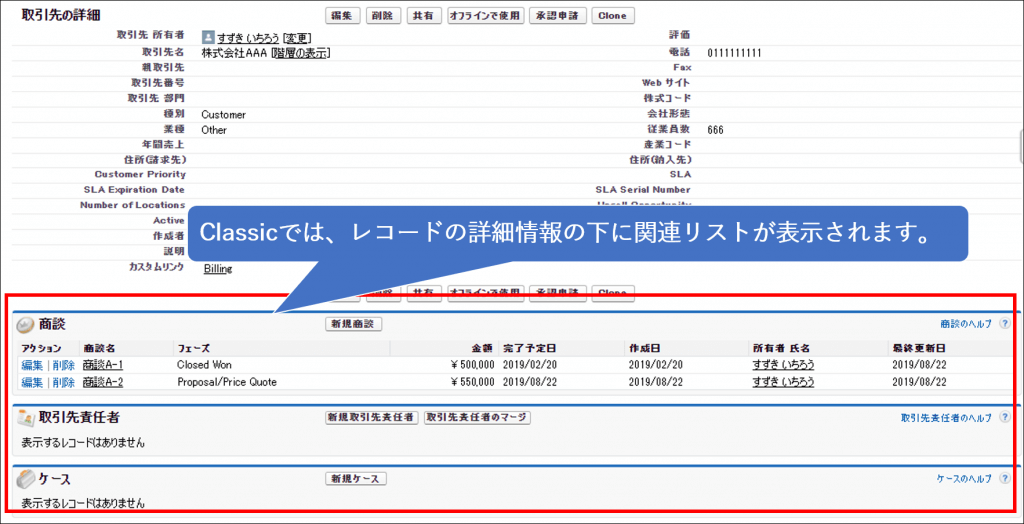Image resolution: width=1024 pixels, height=524 pixels.
Task: Click the アクション column header
Action: coord(41,348)
